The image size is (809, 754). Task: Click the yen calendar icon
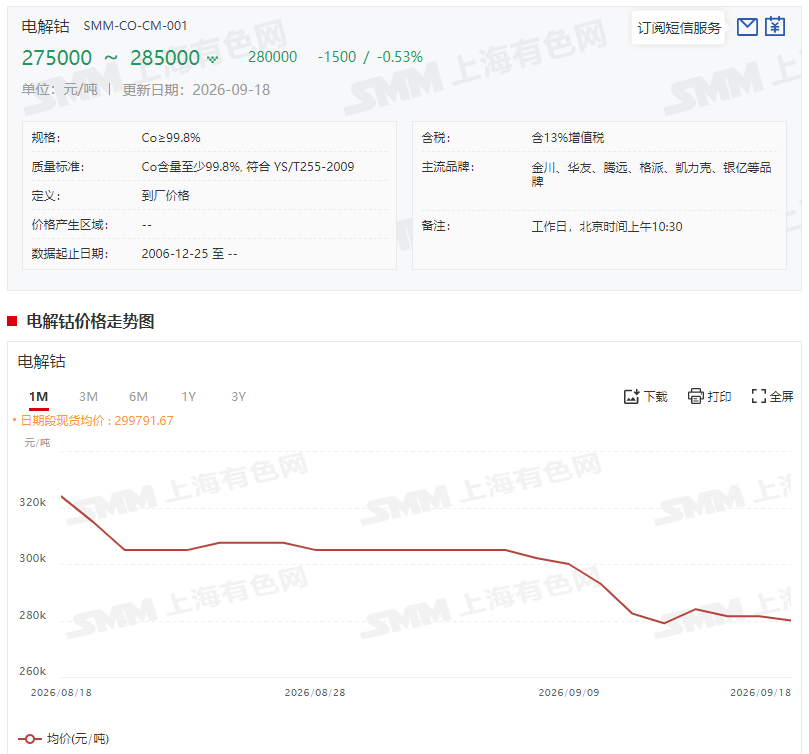pyautogui.click(x=774, y=26)
